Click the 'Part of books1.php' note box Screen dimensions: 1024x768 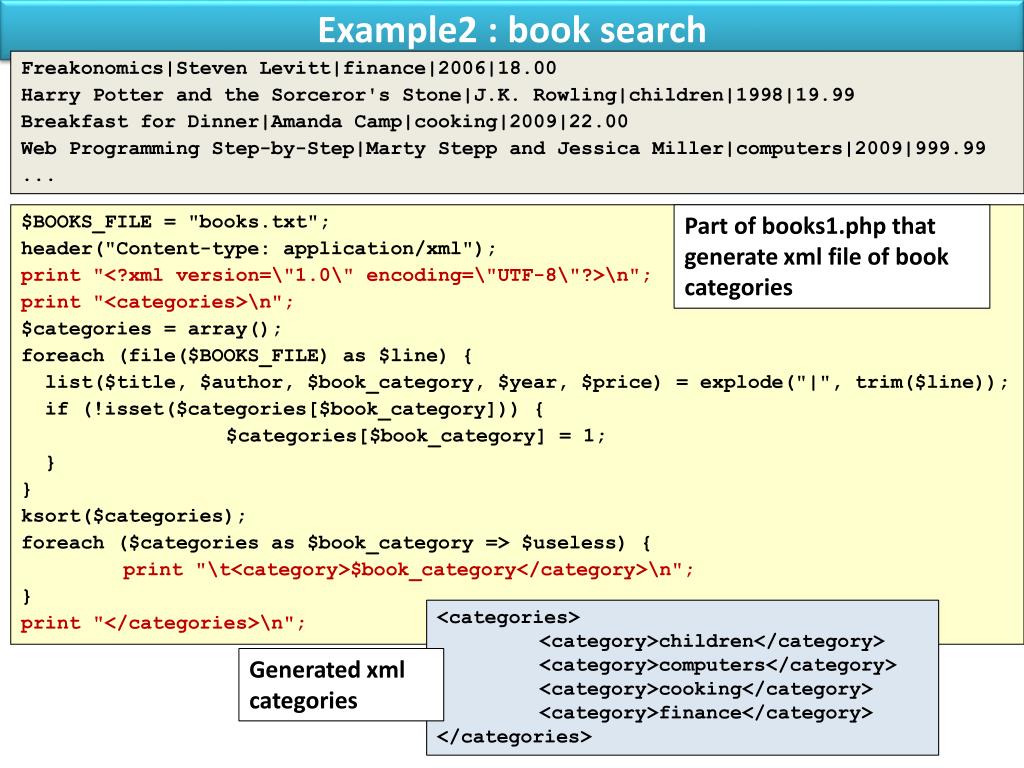click(831, 257)
